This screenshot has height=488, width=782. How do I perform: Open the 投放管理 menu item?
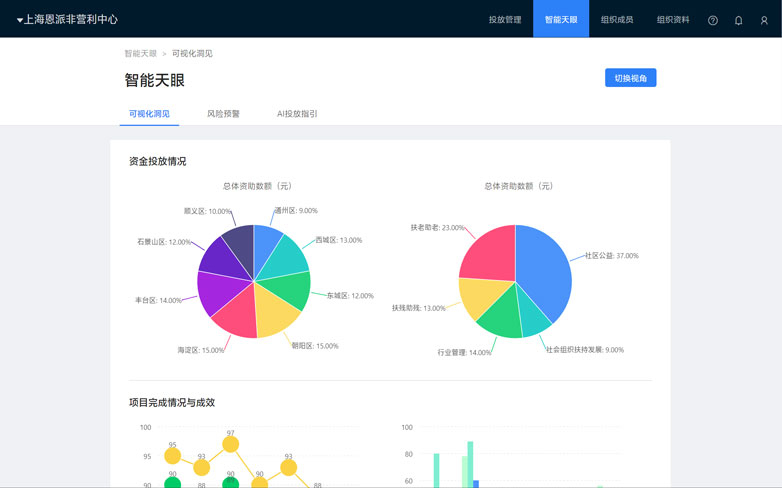(x=505, y=19)
